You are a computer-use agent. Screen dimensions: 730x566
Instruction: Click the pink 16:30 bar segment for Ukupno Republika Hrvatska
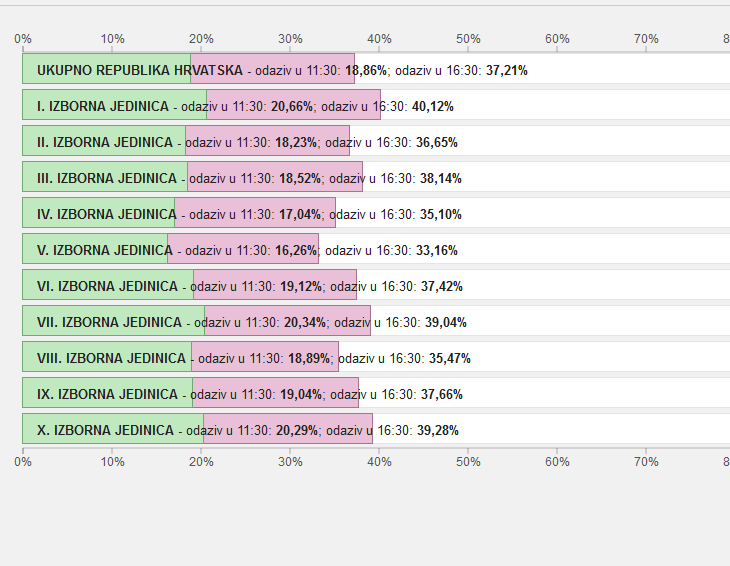(272, 69)
